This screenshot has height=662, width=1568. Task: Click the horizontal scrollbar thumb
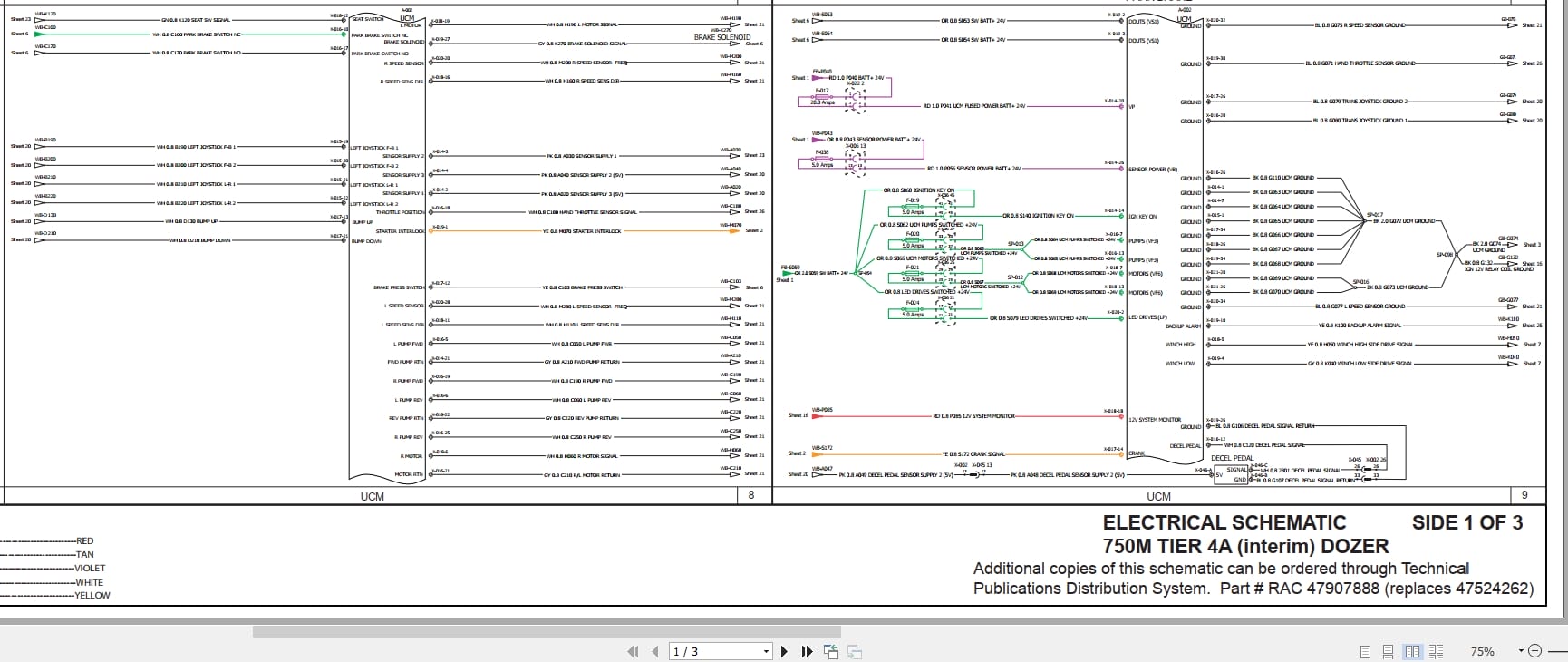pos(547,631)
